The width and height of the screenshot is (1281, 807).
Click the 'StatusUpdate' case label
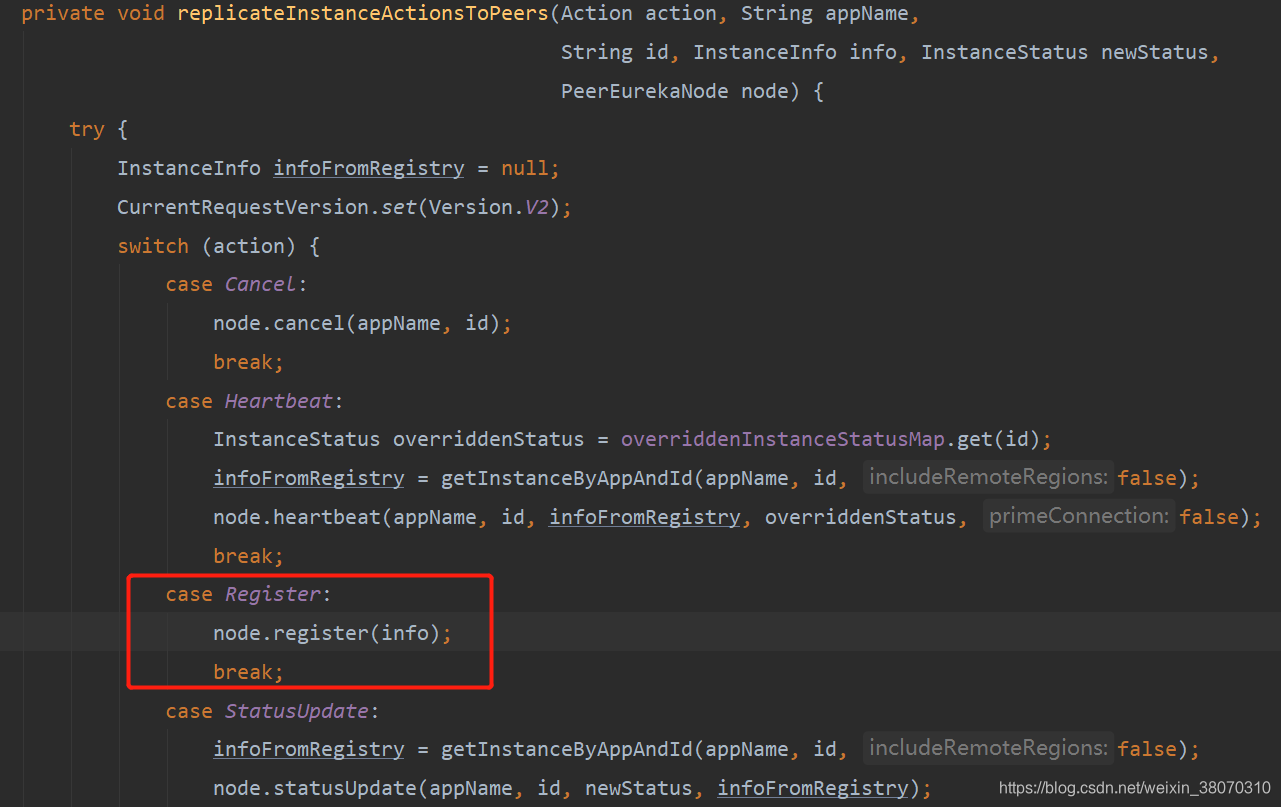296,712
